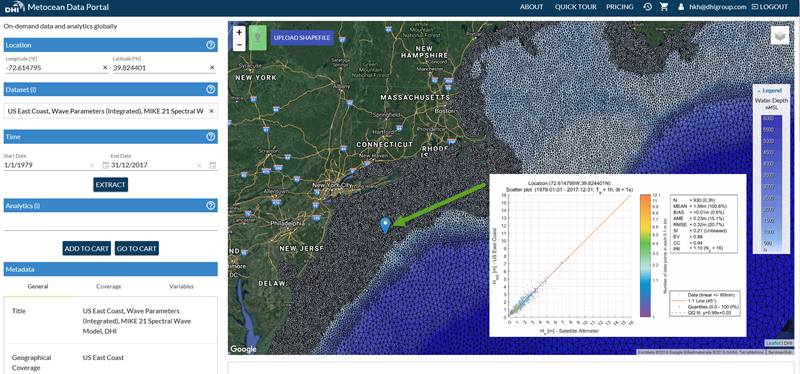Open the history clock icon in header

[647, 7]
